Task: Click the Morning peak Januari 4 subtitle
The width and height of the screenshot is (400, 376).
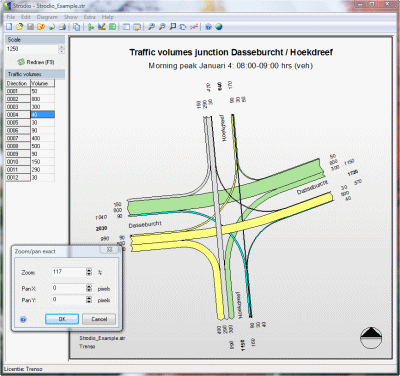Action: pyautogui.click(x=231, y=66)
